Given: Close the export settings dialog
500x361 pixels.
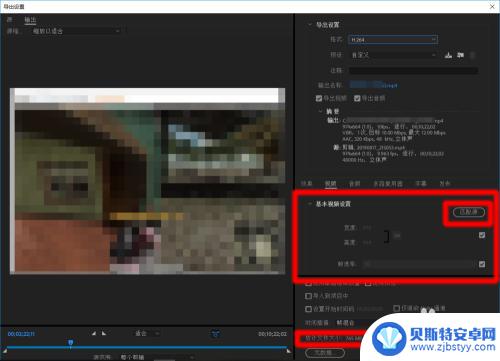Looking at the screenshot, I should click(492, 6).
